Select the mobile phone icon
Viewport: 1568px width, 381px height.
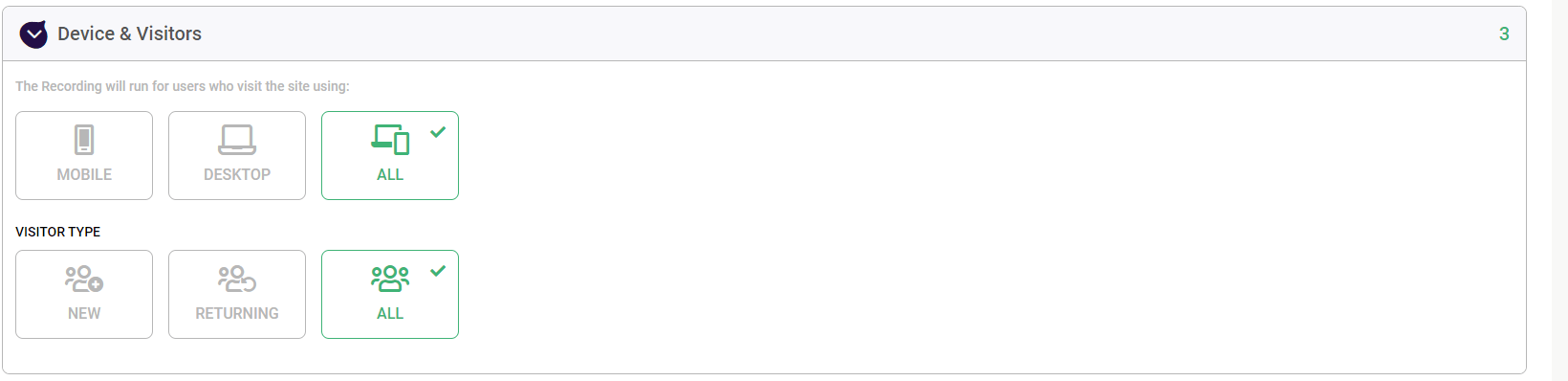click(84, 140)
